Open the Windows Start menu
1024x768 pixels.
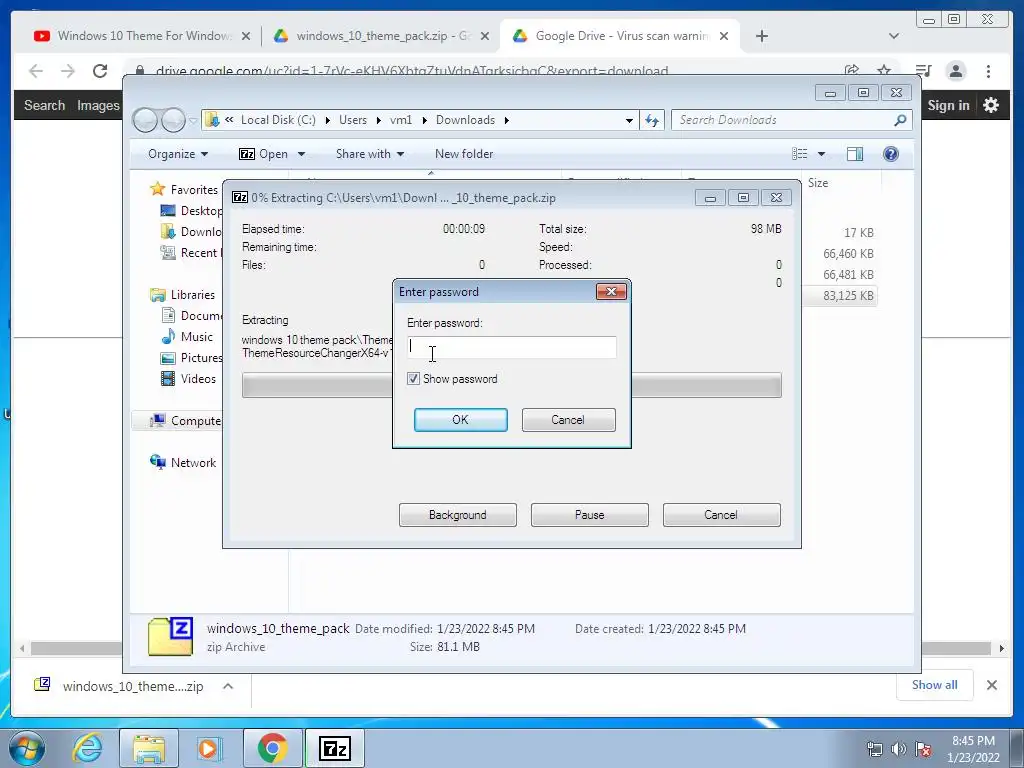pos(27,748)
